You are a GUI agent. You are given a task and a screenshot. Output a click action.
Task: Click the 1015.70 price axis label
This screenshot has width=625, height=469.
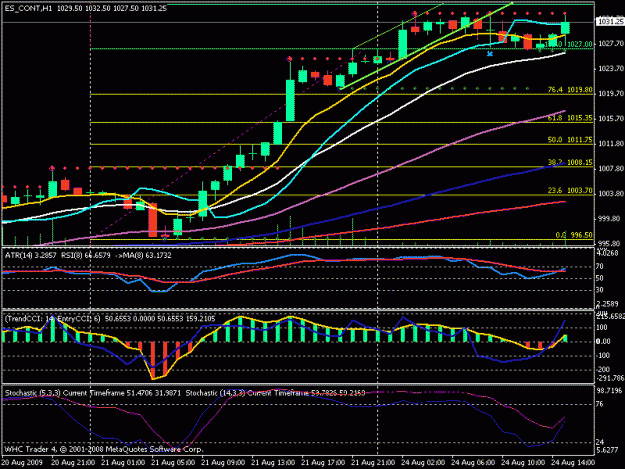tap(611, 118)
